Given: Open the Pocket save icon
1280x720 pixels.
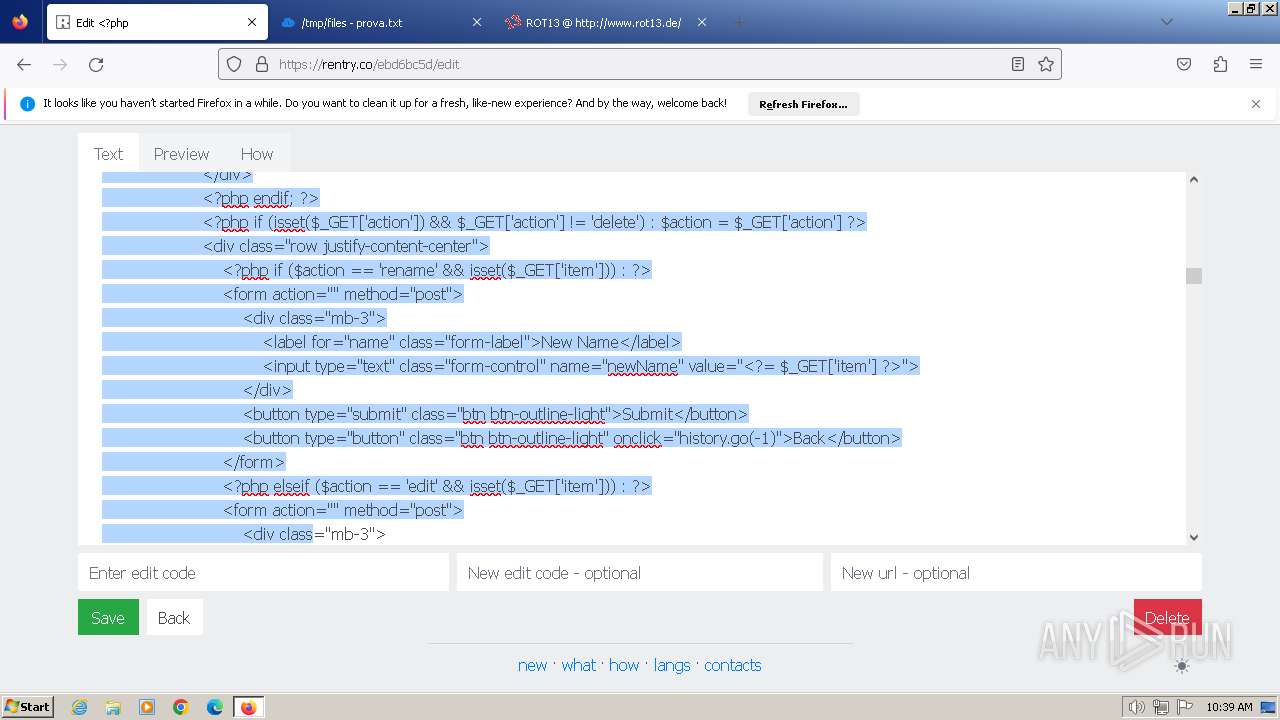Looking at the screenshot, I should 1184,64.
